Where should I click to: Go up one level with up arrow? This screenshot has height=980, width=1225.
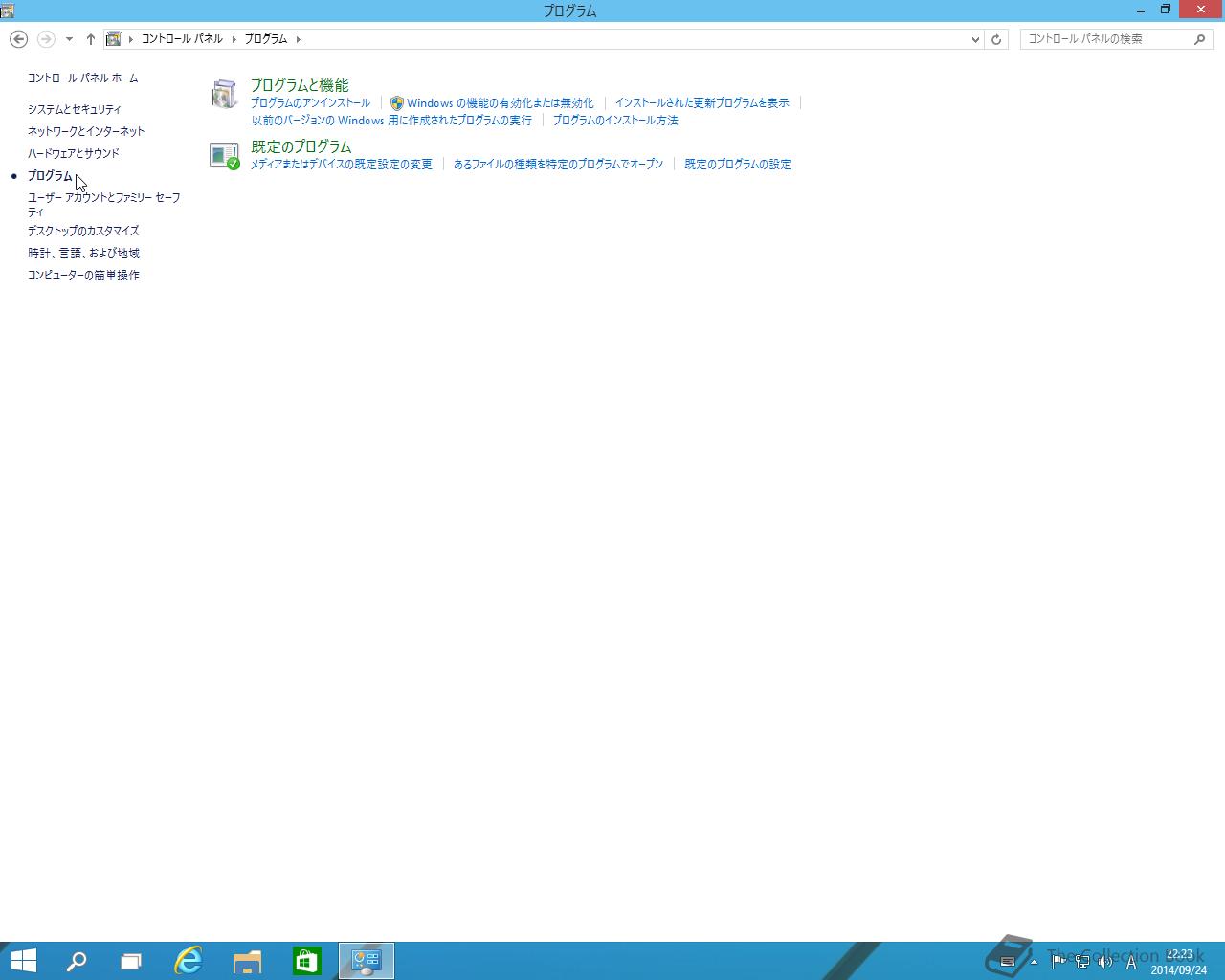click(x=90, y=39)
